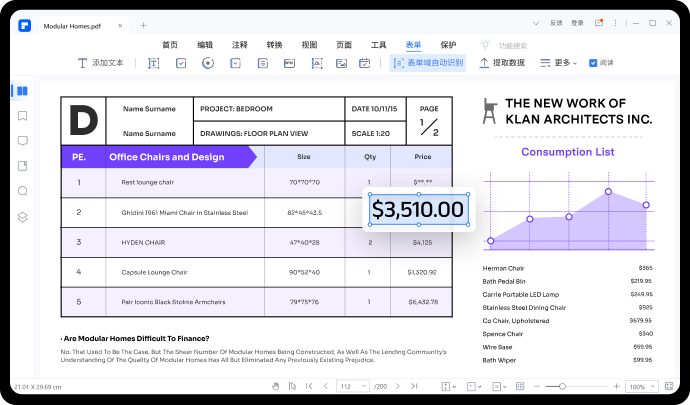Open the comments panel in sidebar
Screen dimensions: 690x405
(21, 141)
